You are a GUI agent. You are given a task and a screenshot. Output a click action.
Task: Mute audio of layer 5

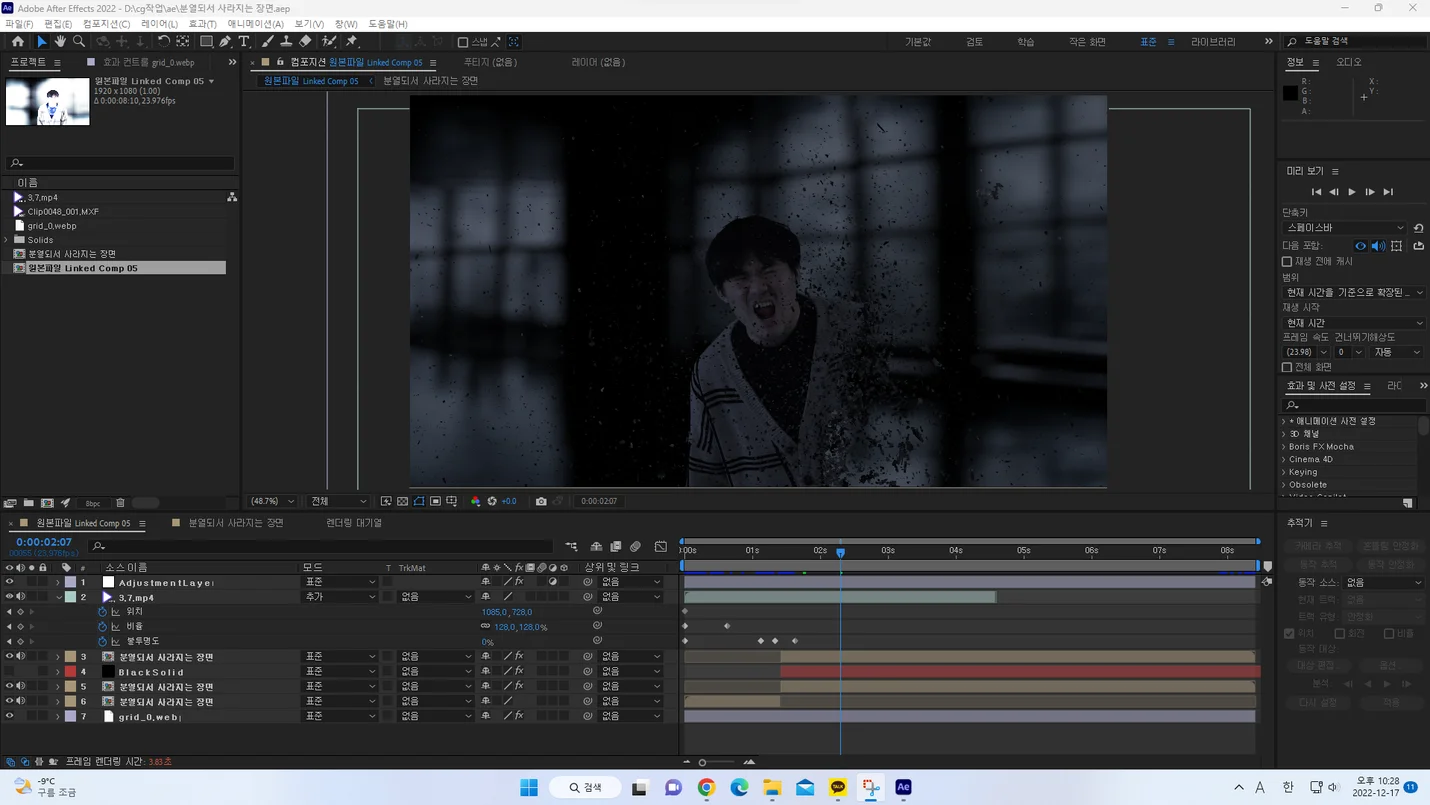(20, 687)
